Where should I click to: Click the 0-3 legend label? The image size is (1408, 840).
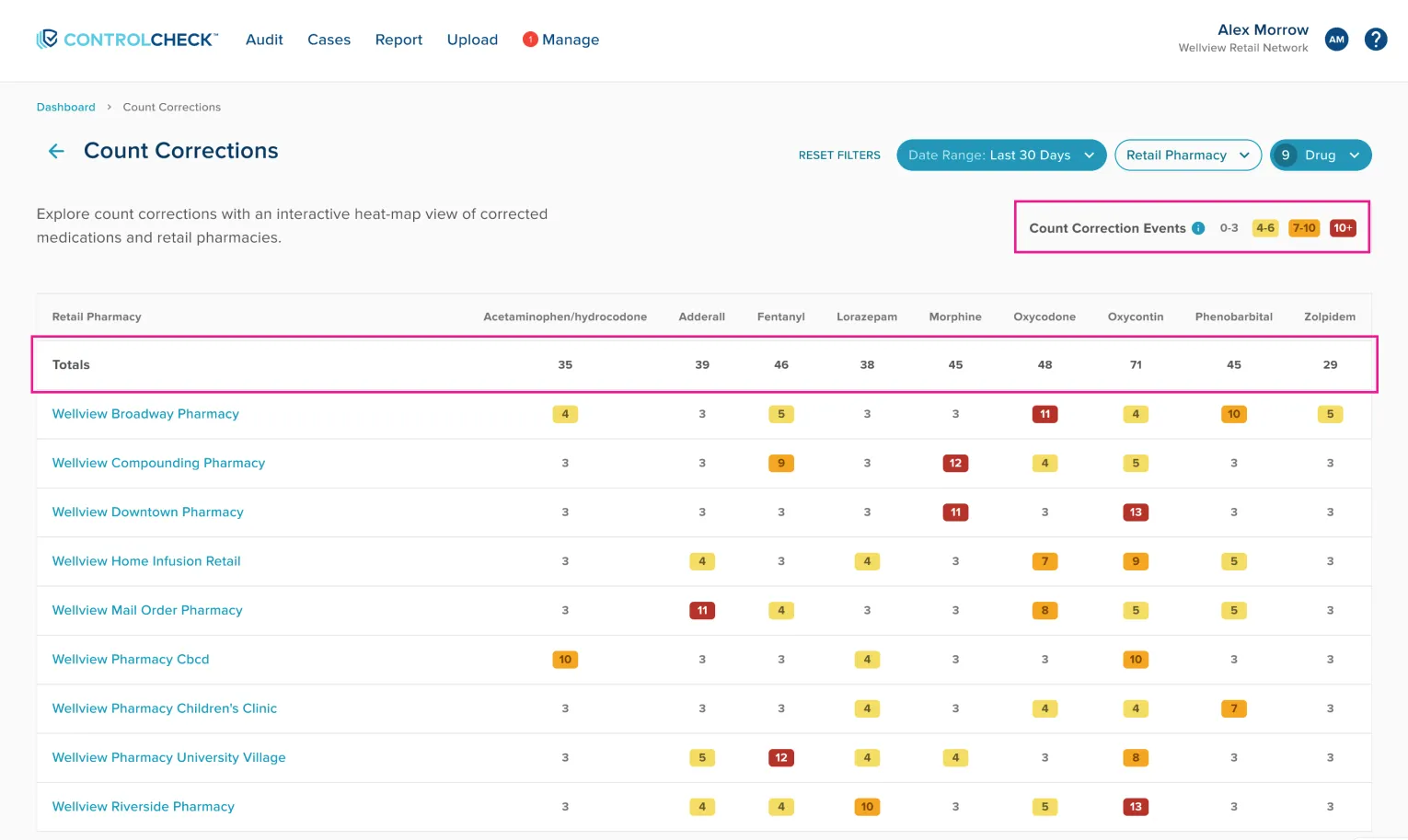point(1229,228)
